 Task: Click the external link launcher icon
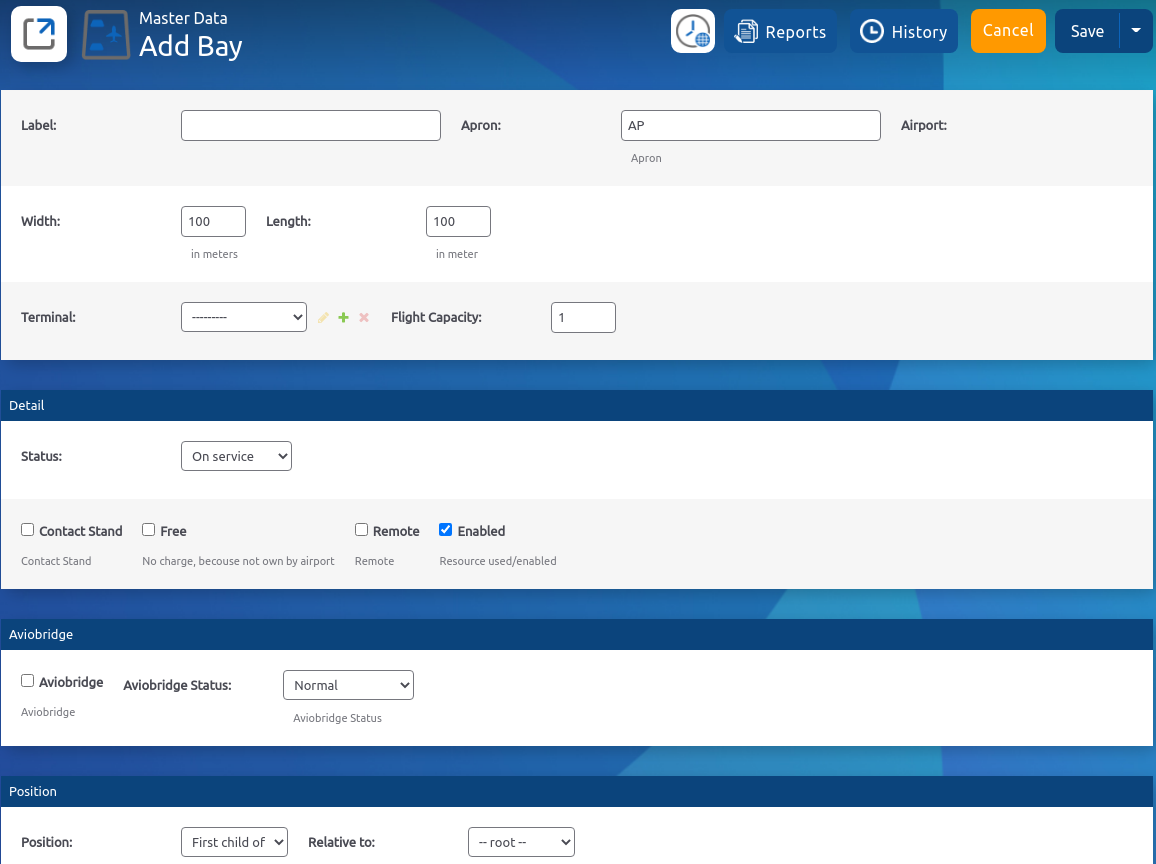click(39, 34)
